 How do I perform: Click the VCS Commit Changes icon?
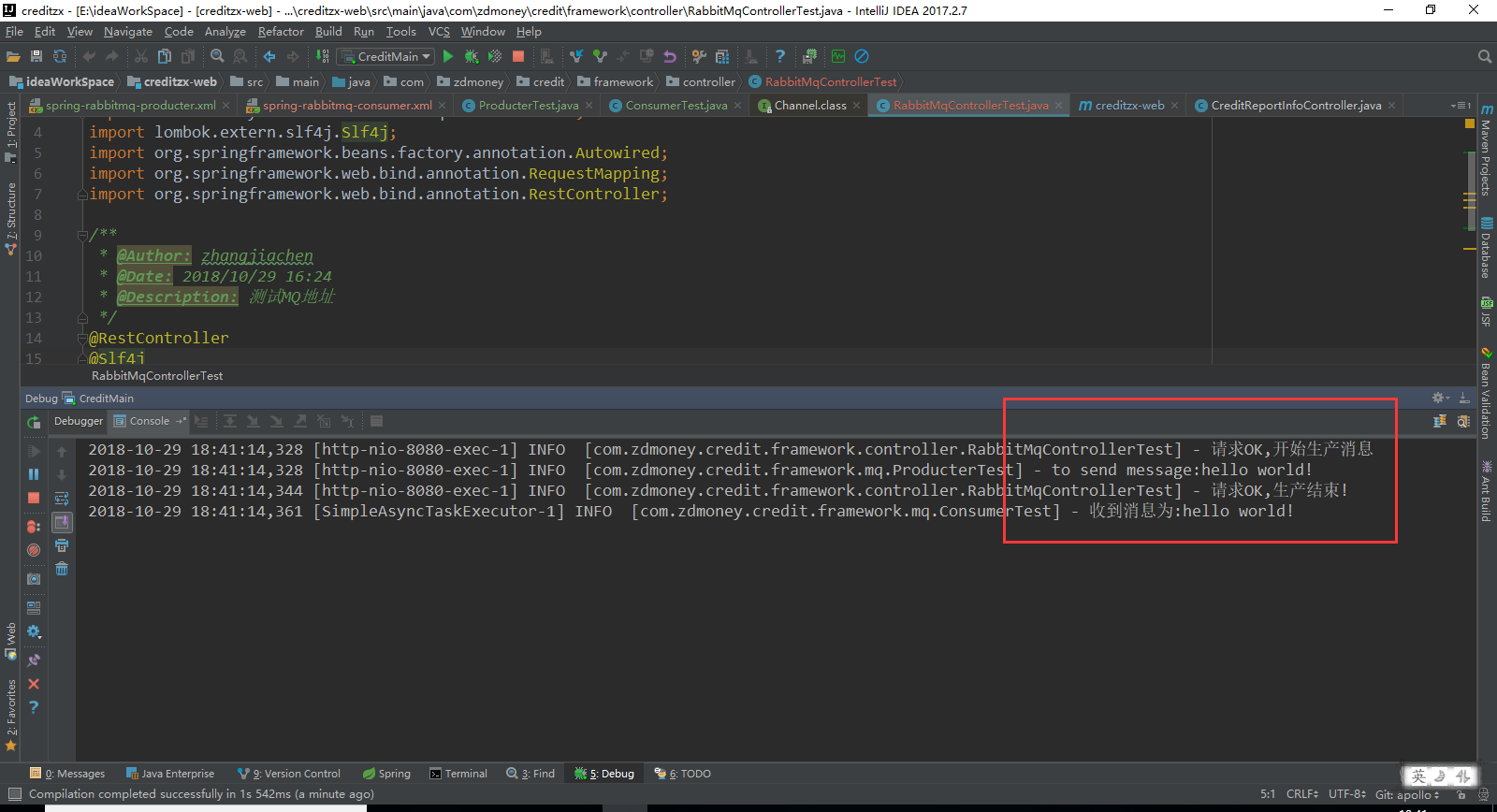(x=600, y=57)
